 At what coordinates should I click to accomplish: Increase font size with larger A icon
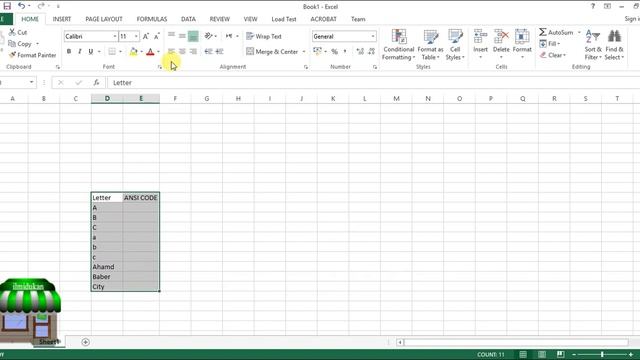pos(146,36)
